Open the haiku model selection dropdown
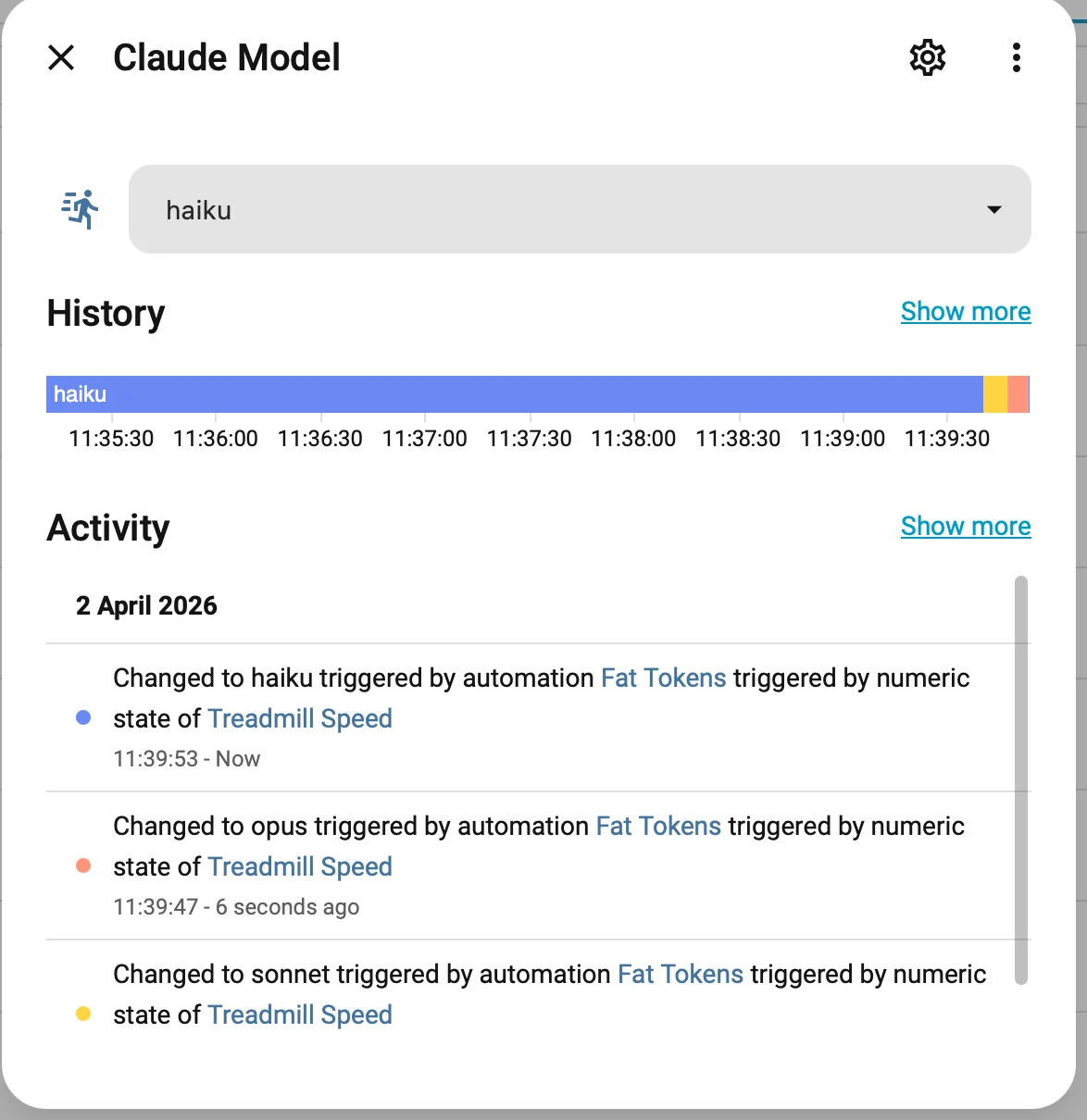This screenshot has height=1120, width=1087. point(580,209)
